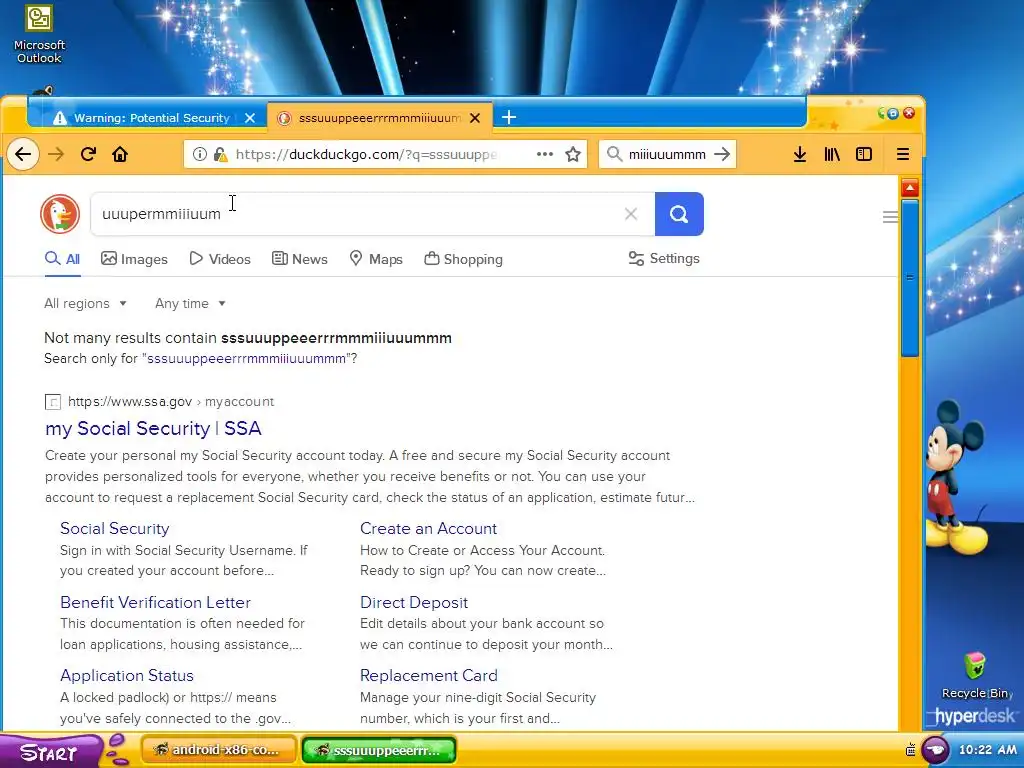Bookmark this page with the star

(573, 154)
